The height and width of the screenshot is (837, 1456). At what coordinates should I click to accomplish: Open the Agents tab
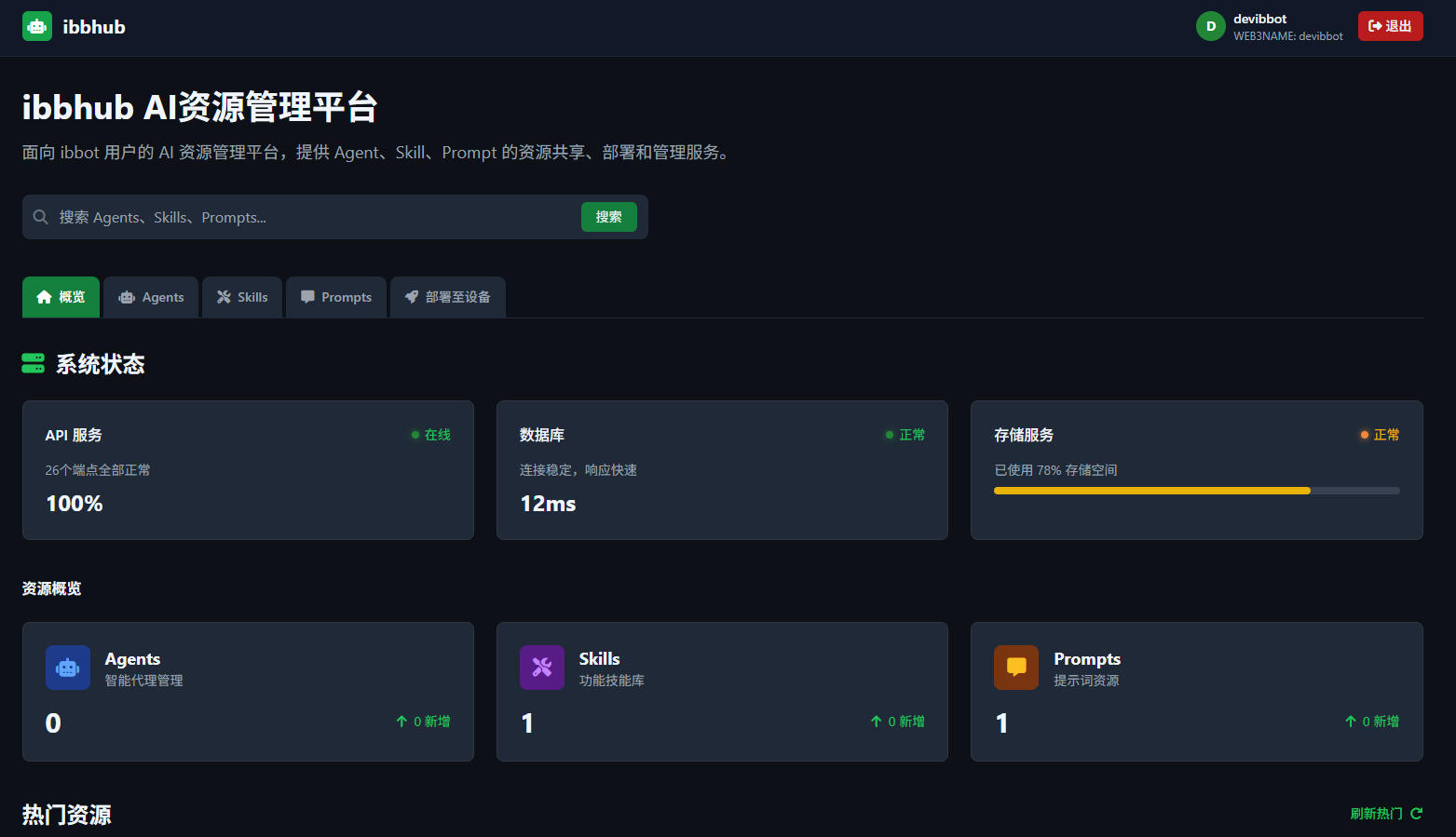point(151,297)
